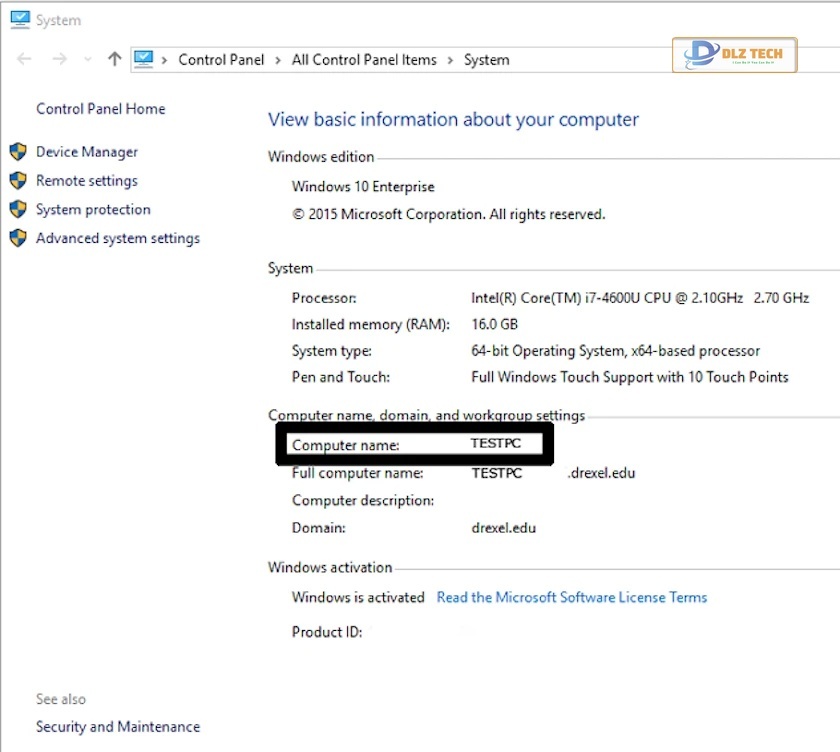This screenshot has height=752, width=840.
Task: Open the recent locations dropdown arrow
Action: [88, 60]
